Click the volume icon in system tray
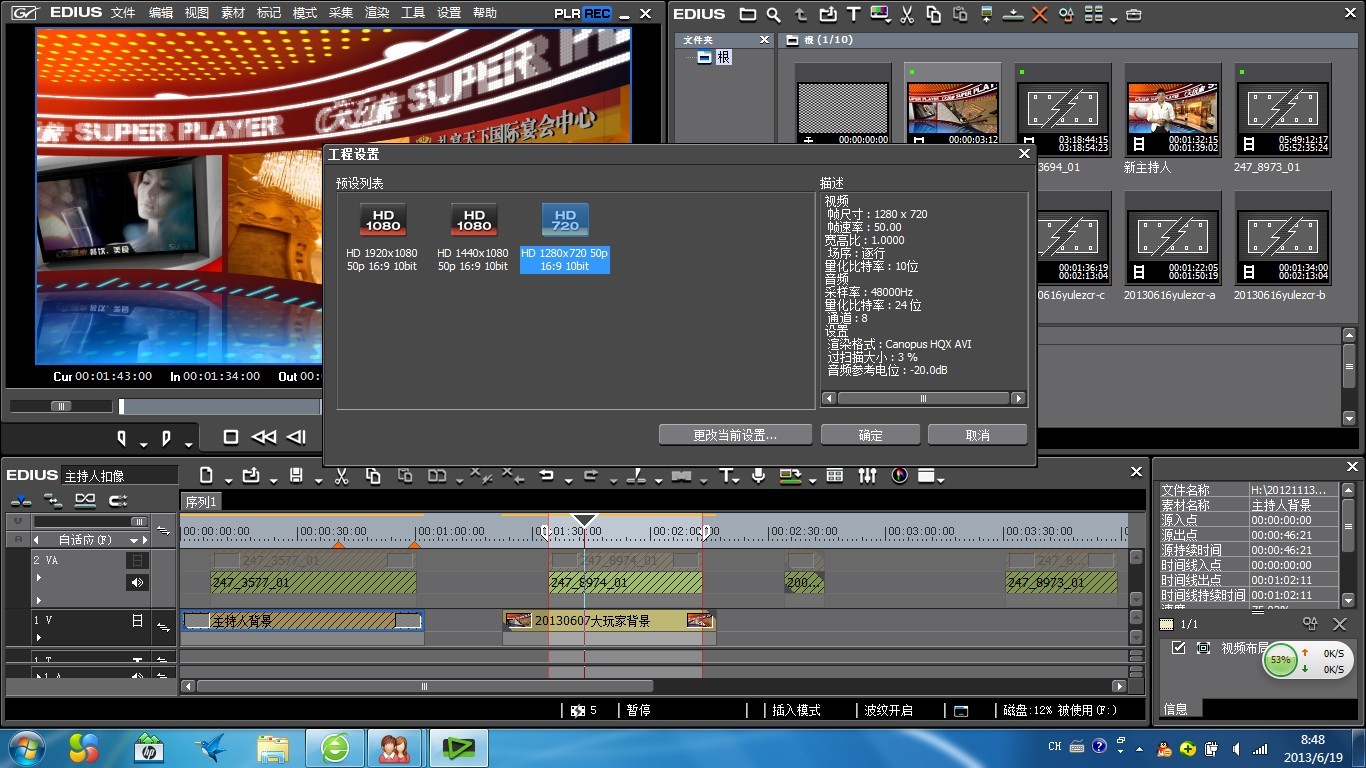 pyautogui.click(x=1237, y=748)
